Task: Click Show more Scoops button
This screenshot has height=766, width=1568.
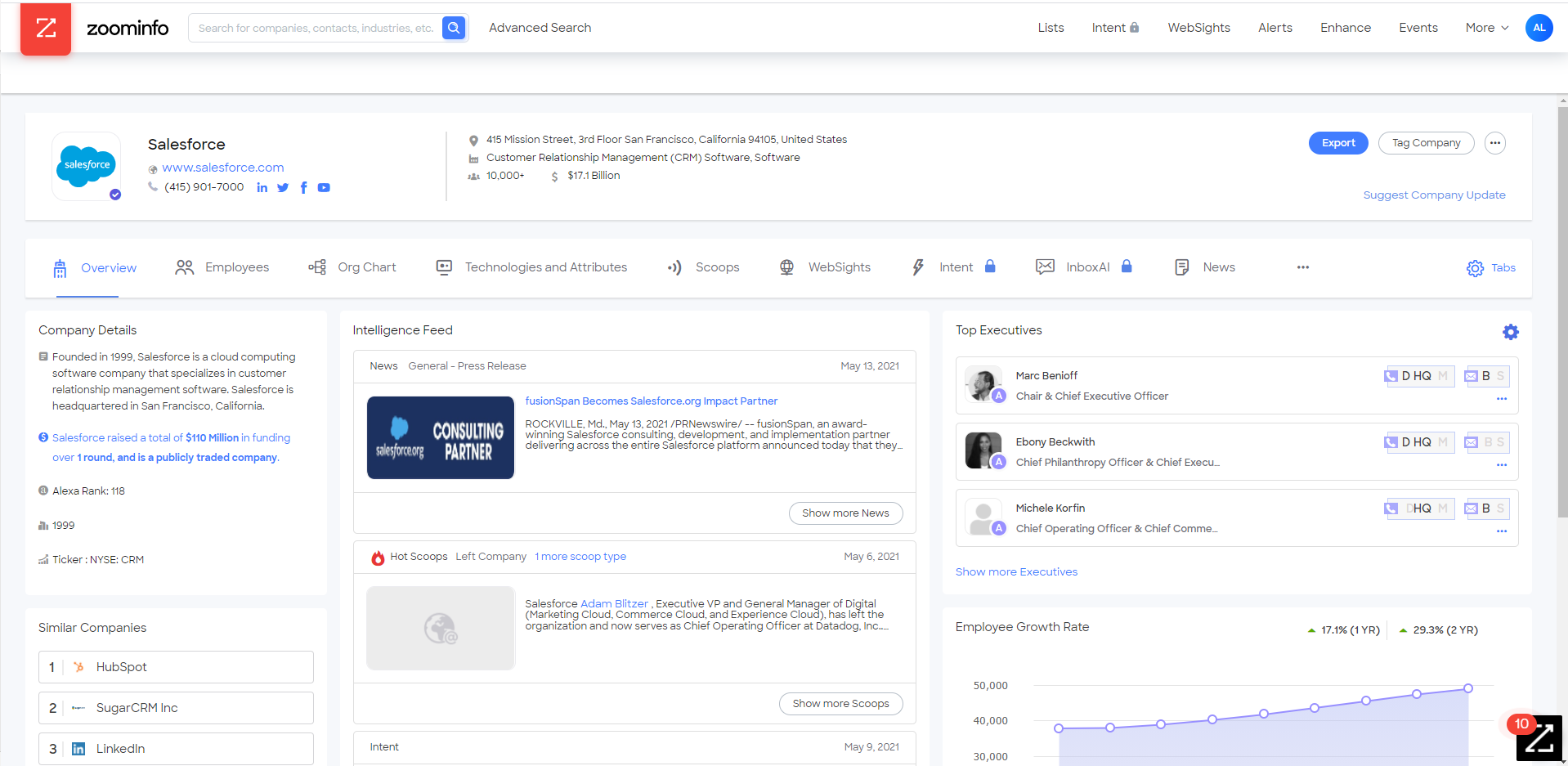Action: point(840,704)
